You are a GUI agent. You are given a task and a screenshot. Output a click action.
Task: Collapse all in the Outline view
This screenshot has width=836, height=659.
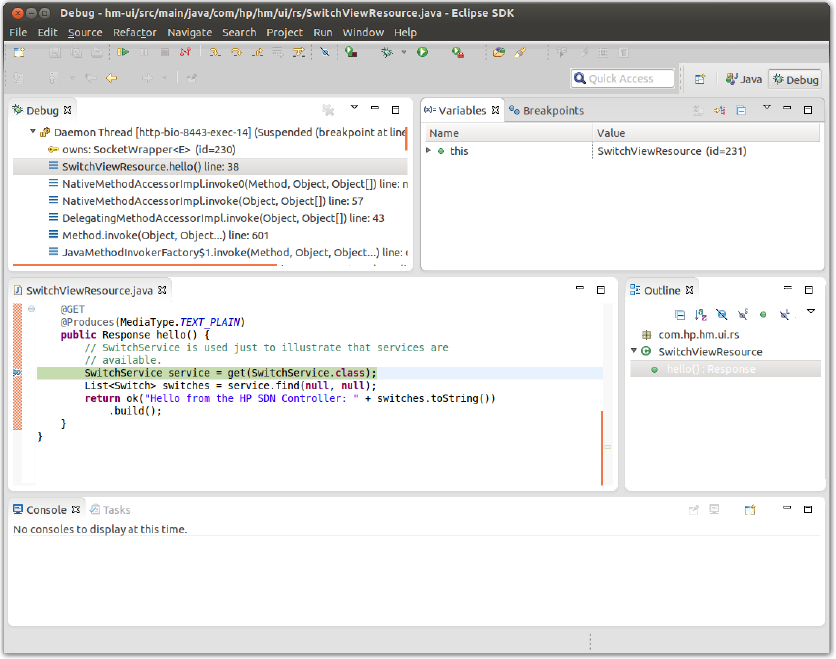(x=680, y=314)
